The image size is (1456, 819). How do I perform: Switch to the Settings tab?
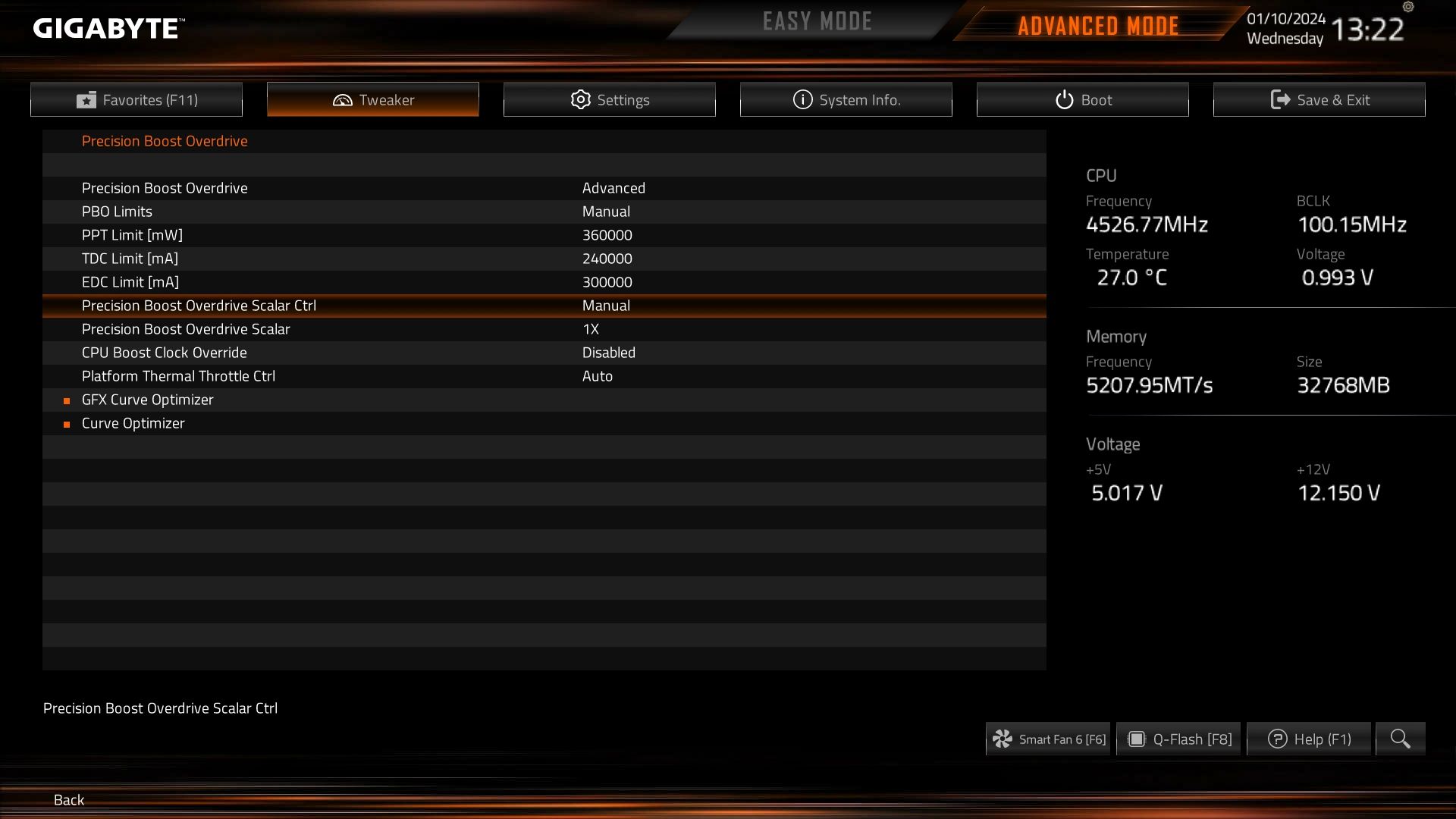[x=609, y=99]
